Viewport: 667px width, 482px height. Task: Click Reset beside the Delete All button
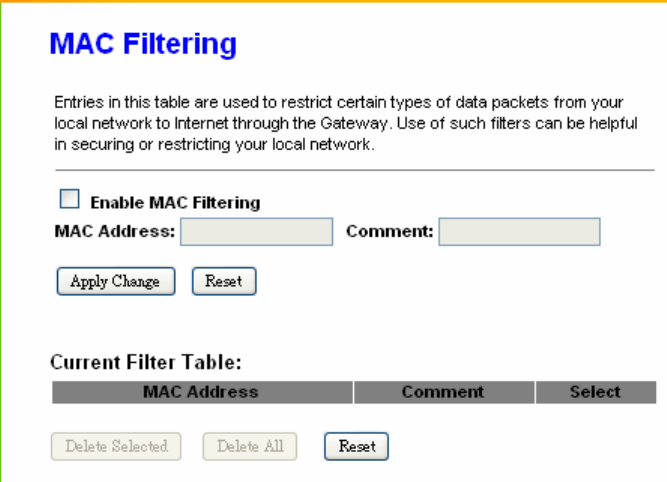pos(356,446)
